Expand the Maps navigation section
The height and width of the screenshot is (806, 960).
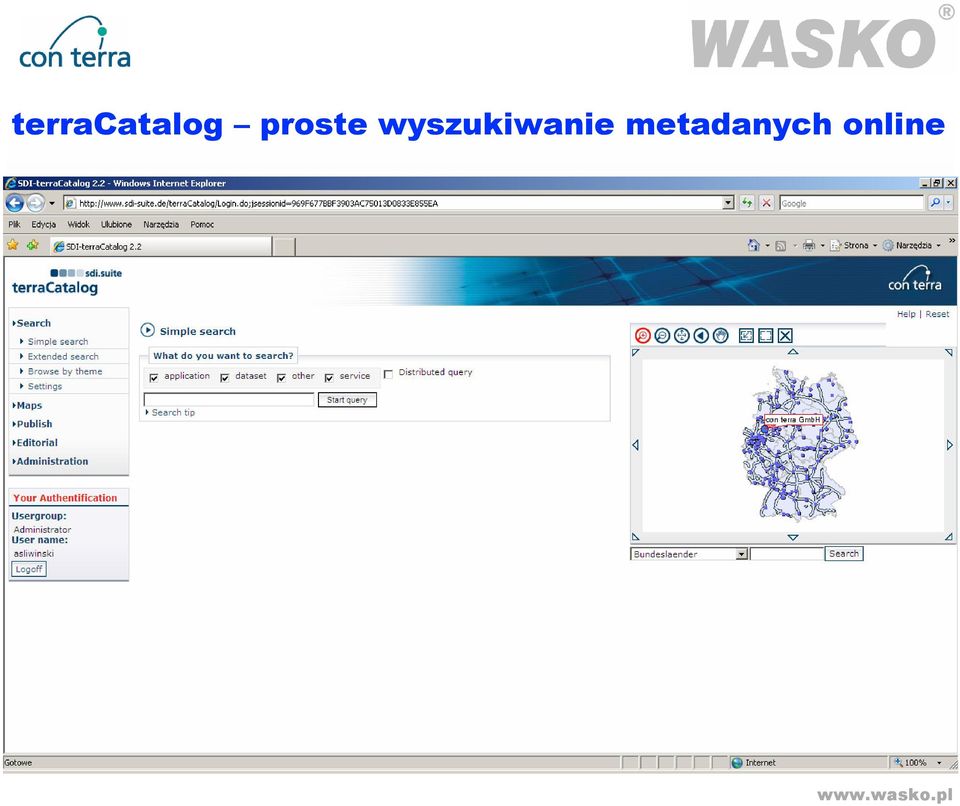(27, 405)
